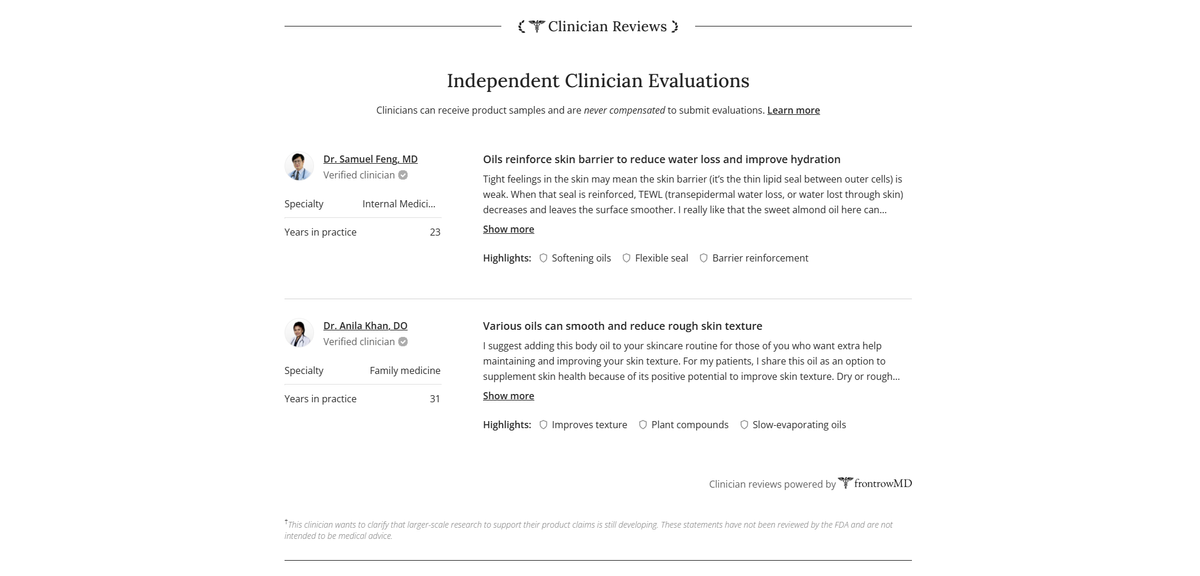Screen dimensions: 1200x576
Task: Click shield icon next to Slow-evaporating oils
Action: coord(744,425)
